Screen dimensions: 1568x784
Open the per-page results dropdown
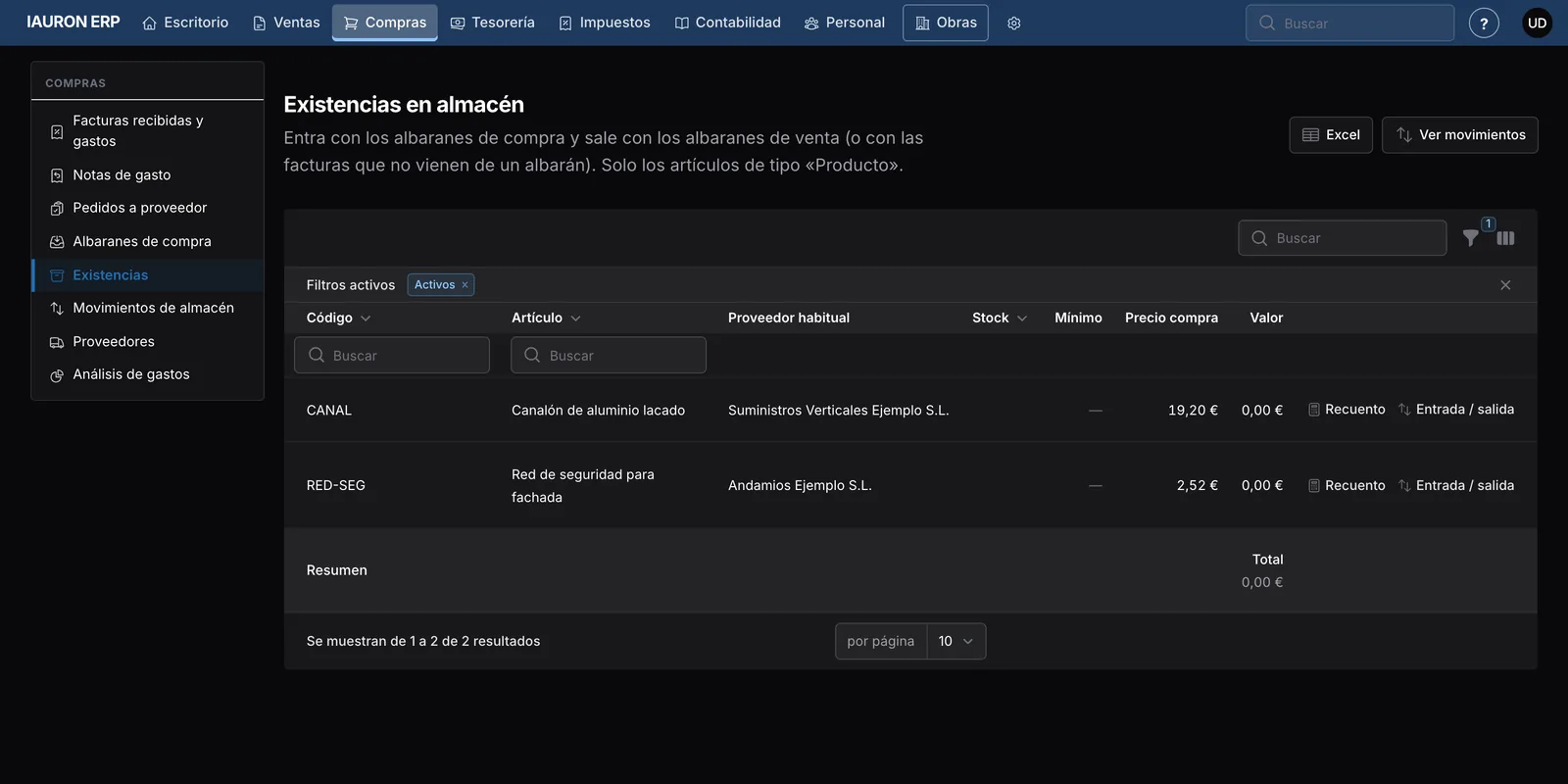[x=955, y=642]
